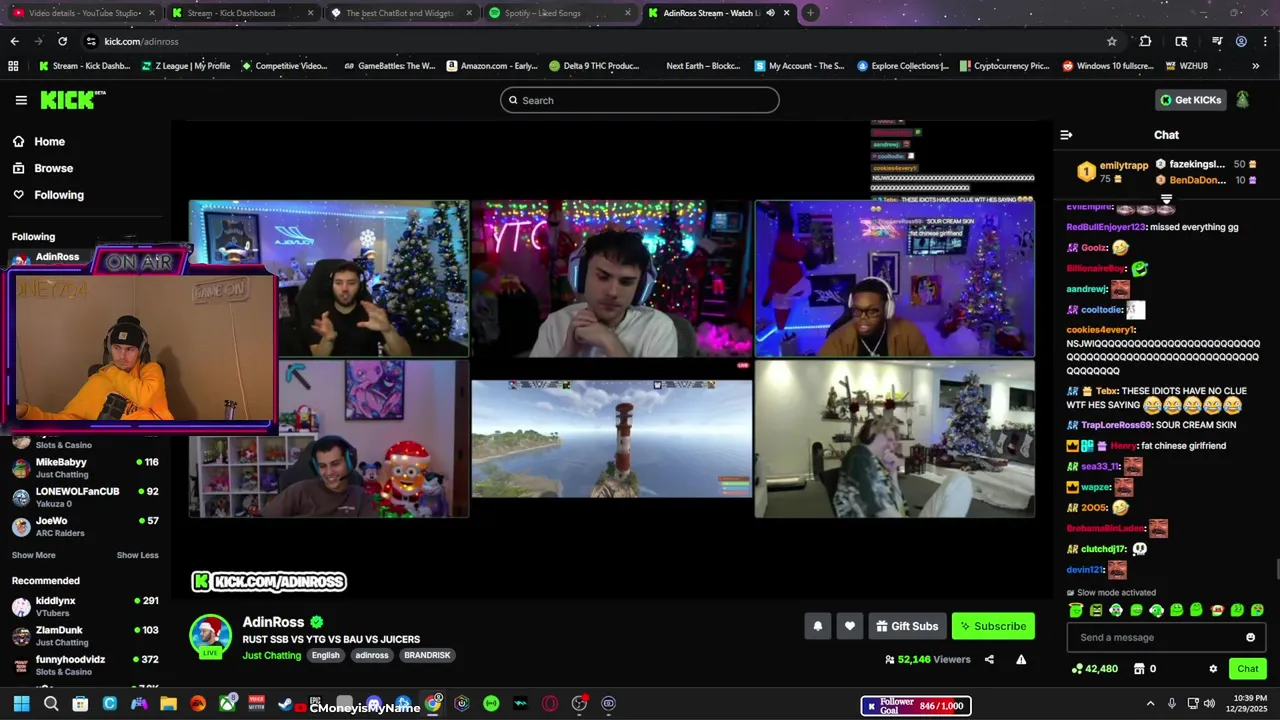The height and width of the screenshot is (720, 1280).
Task: Open LONEWOLFanCUB channel in sidebar
Action: 85,496
